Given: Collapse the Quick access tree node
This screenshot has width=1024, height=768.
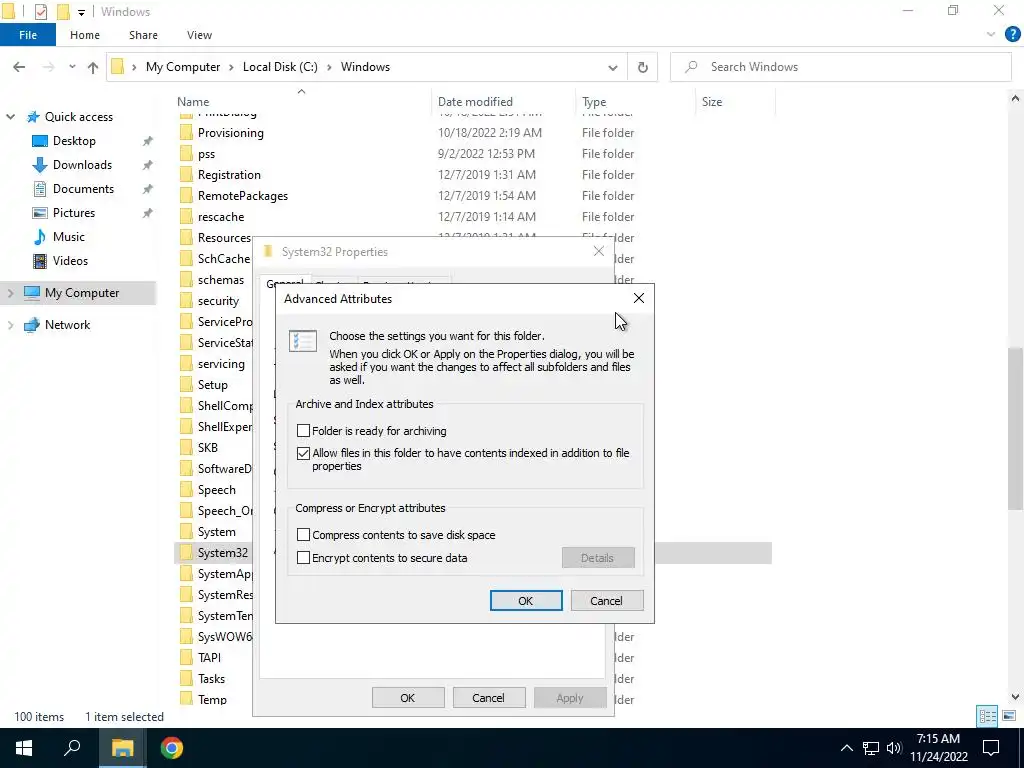Looking at the screenshot, I should click(x=10, y=117).
